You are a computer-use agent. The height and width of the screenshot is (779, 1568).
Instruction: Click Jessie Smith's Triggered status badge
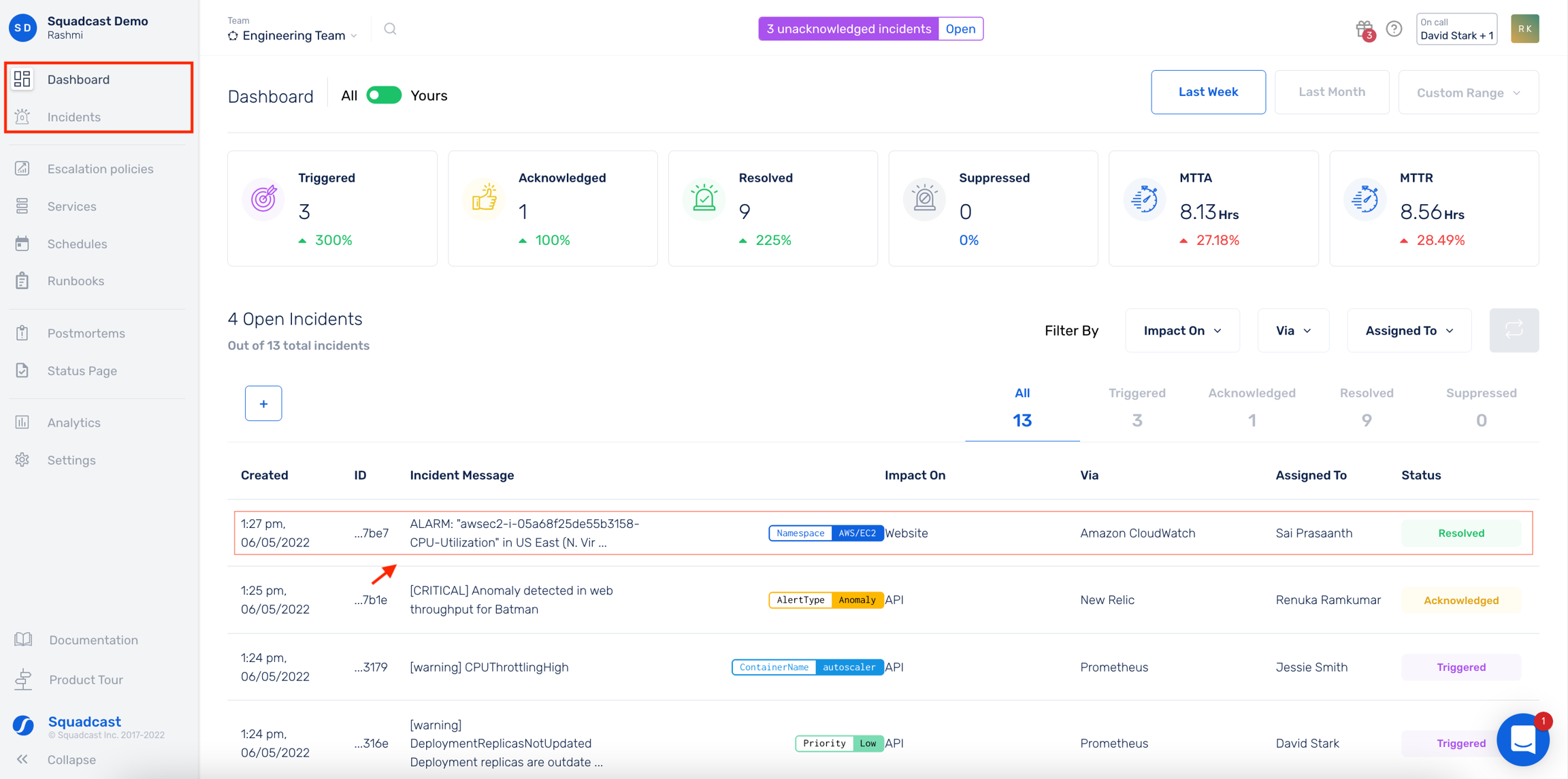tap(1461, 667)
